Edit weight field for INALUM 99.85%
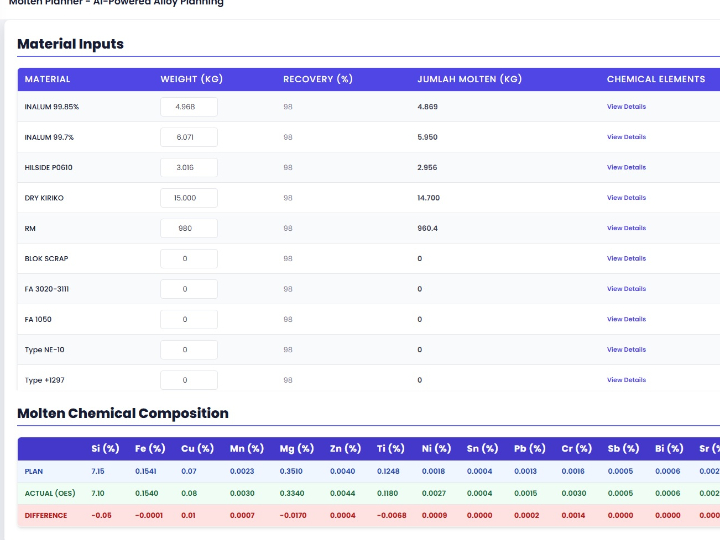The width and height of the screenshot is (720, 540). 189,107
